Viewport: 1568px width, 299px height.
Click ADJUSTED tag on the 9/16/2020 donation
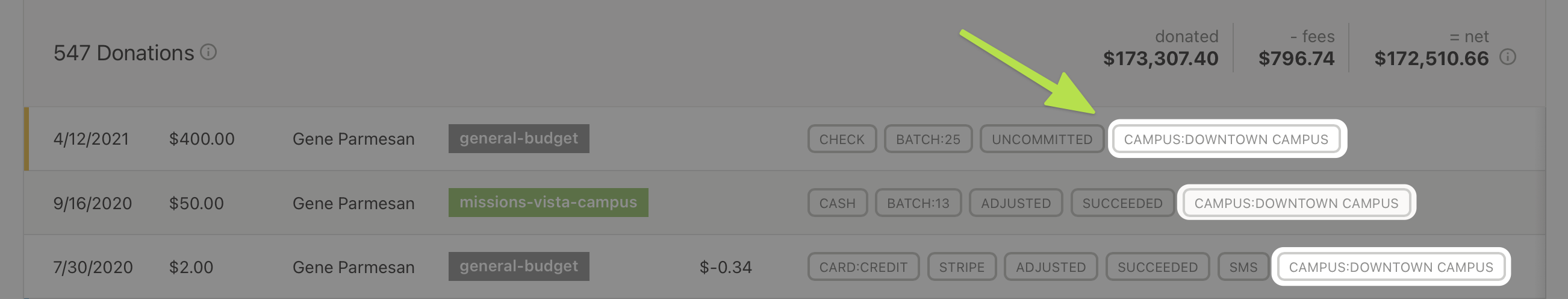(1015, 203)
